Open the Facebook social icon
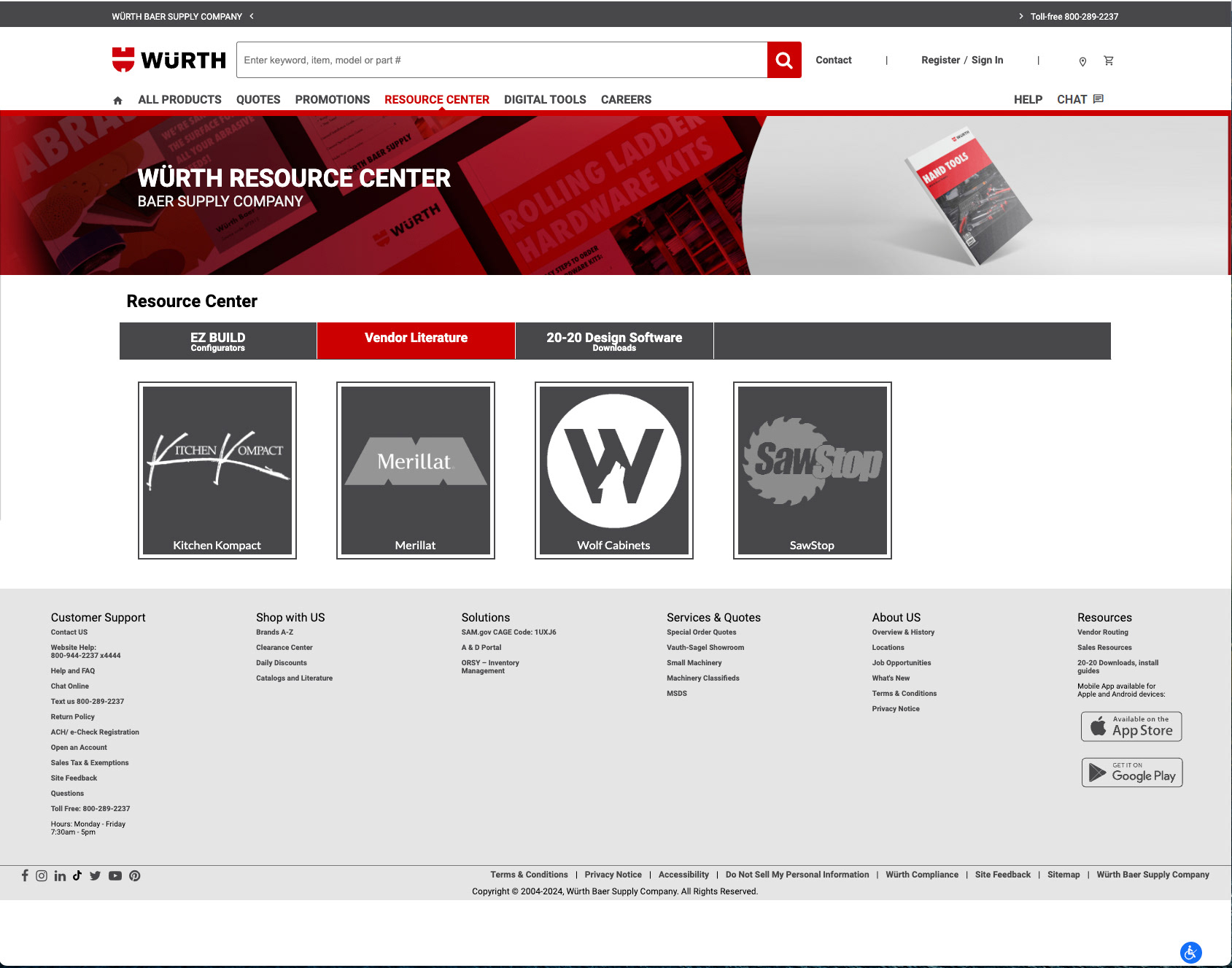Viewport: 1232px width, 968px height. [x=25, y=875]
